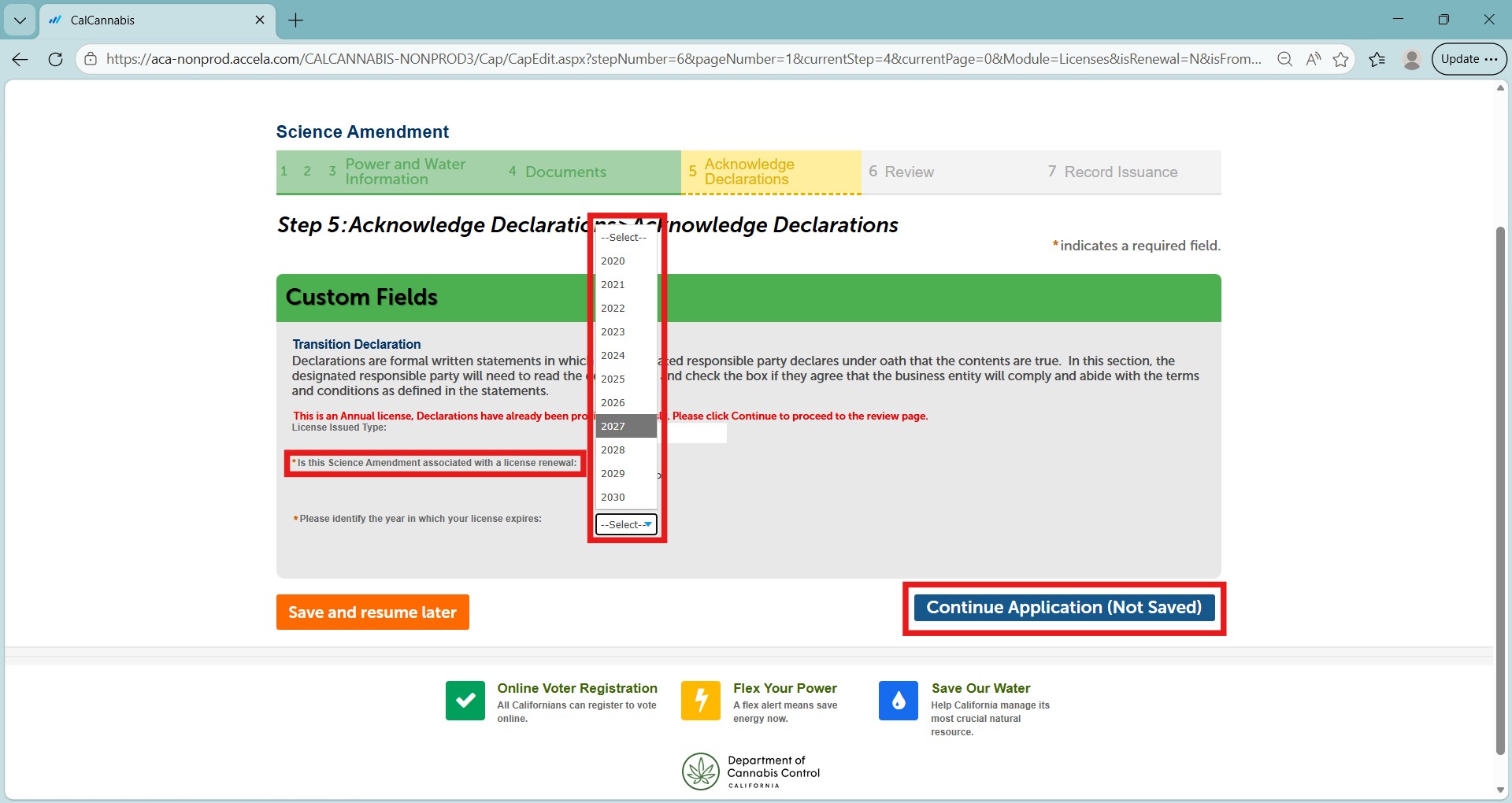Image resolution: width=1512 pixels, height=803 pixels.
Task: Minimize the browser window
Action: click(1398, 20)
